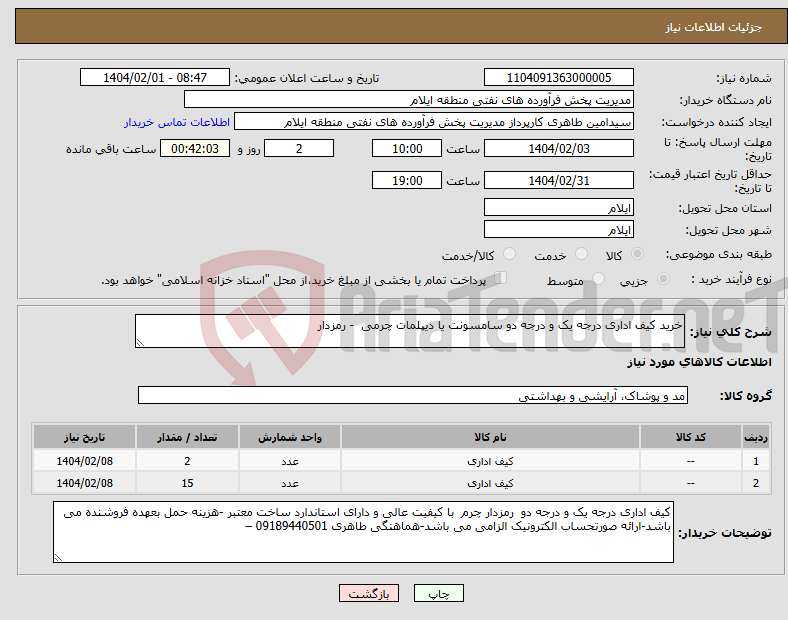Open the اطلاعات تماس خریدار link
This screenshot has width=788, height=620.
177,122
